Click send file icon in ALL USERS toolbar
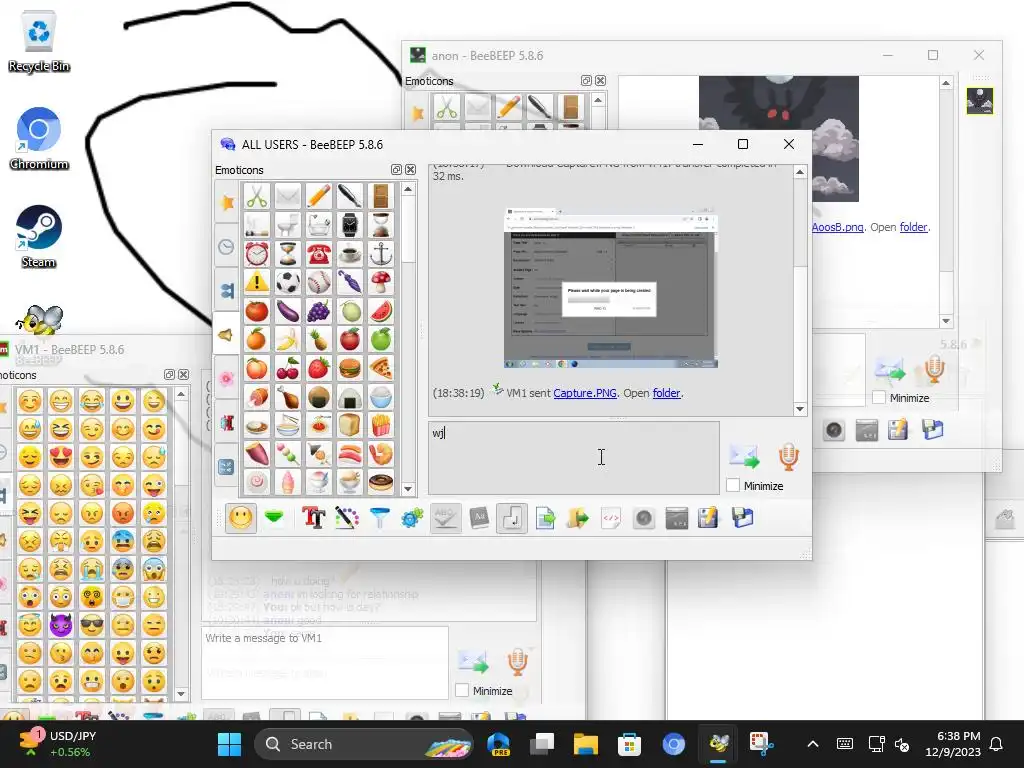Screen dimensions: 1024x768 click(545, 519)
